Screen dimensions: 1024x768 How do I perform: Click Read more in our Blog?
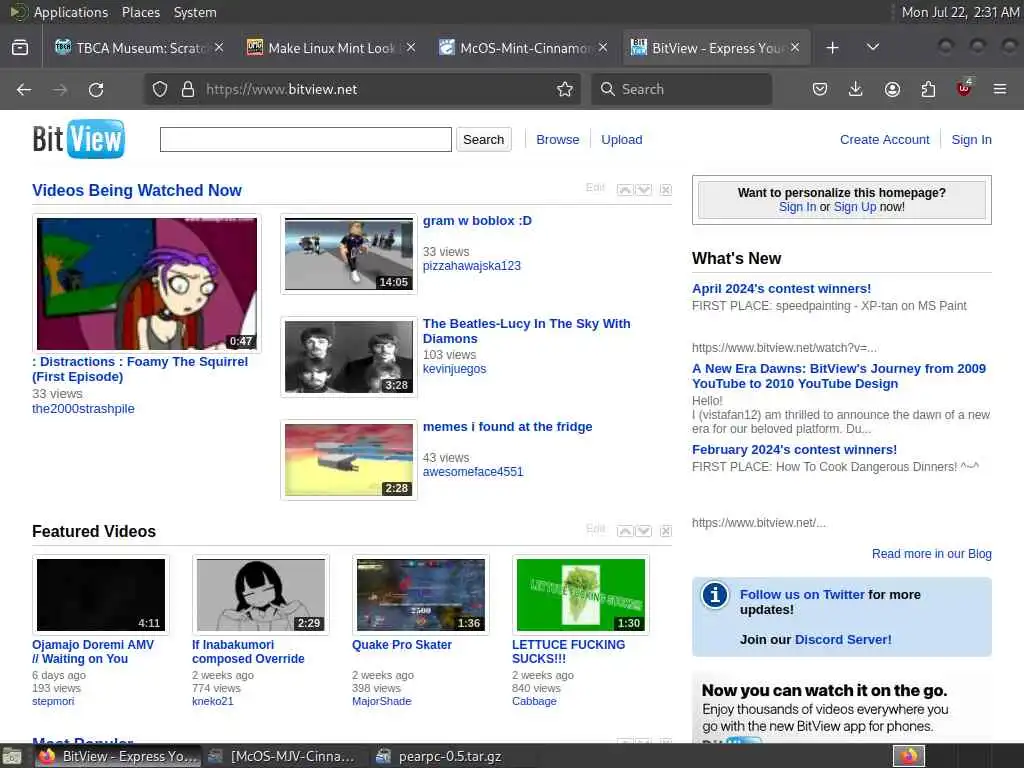point(931,554)
